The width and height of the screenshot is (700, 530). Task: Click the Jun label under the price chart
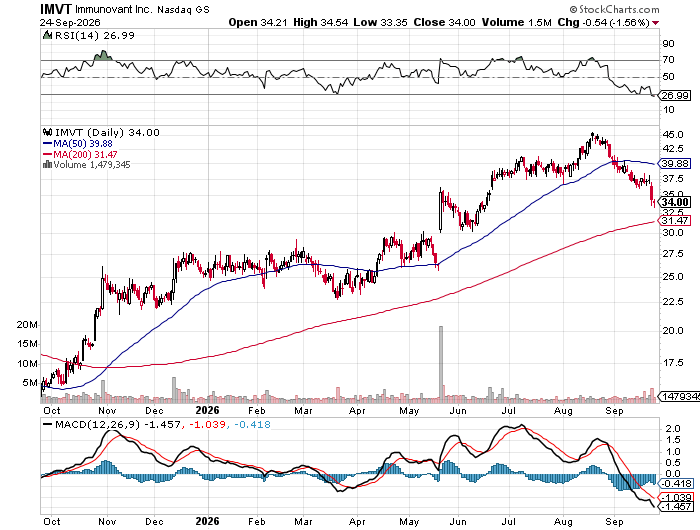pyautogui.click(x=458, y=411)
